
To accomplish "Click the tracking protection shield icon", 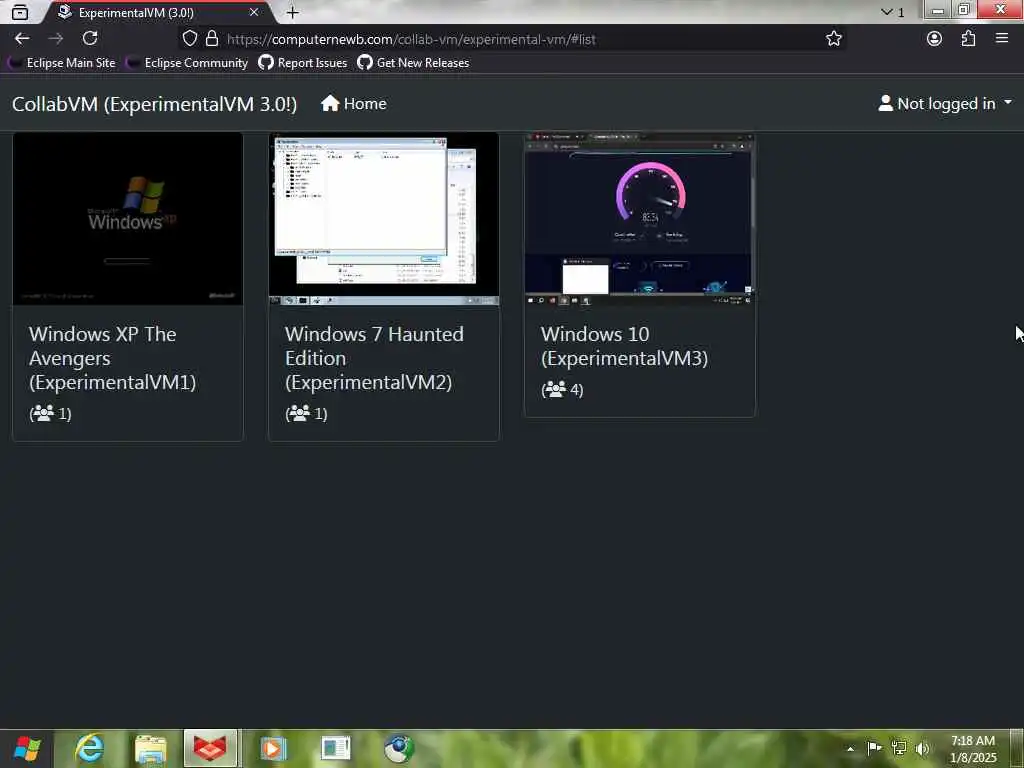I will [x=189, y=39].
